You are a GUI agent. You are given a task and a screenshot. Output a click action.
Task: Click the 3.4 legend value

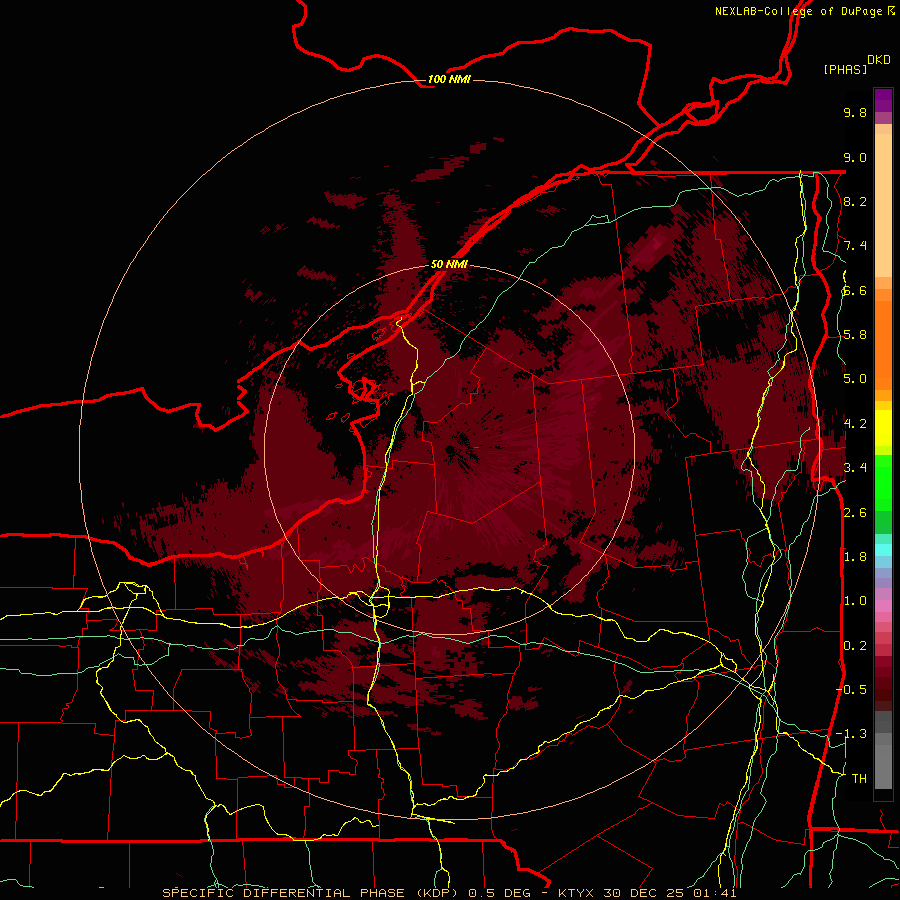tap(855, 468)
